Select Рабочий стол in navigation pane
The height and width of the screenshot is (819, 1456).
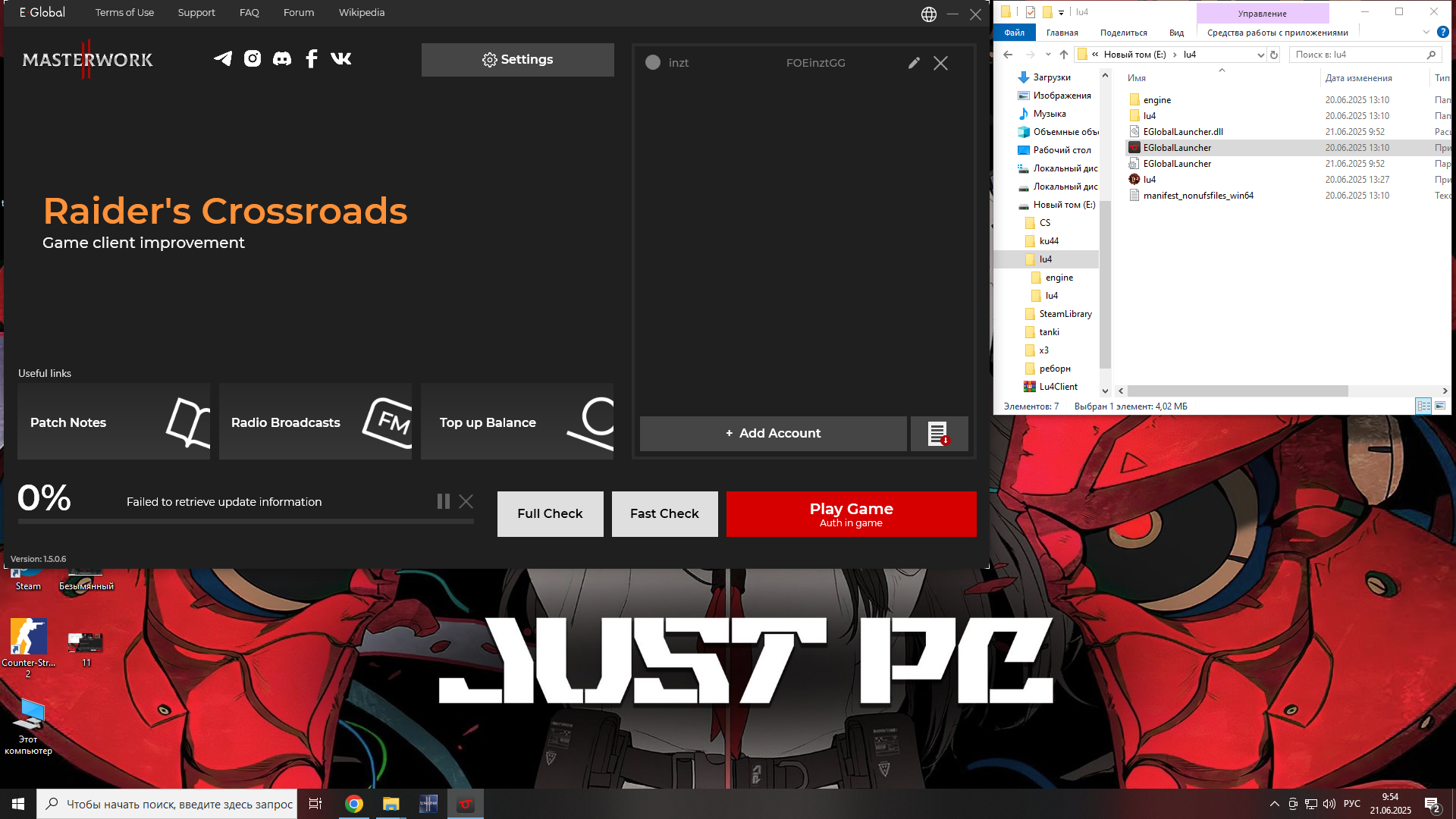(1062, 150)
